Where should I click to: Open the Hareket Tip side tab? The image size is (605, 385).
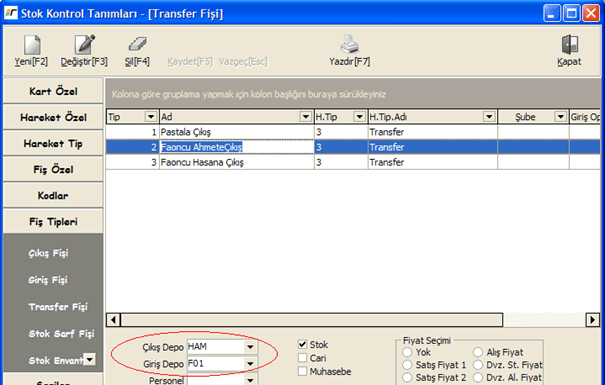click(x=53, y=144)
